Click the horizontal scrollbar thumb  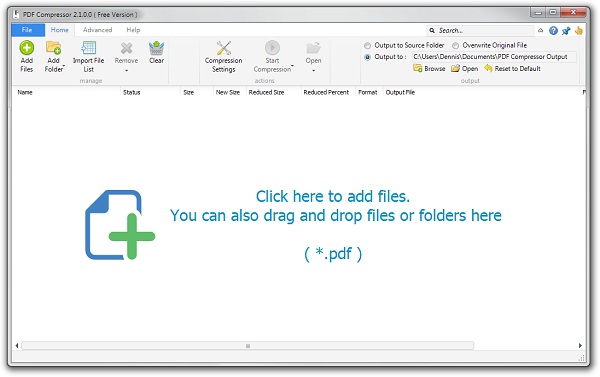(248, 346)
